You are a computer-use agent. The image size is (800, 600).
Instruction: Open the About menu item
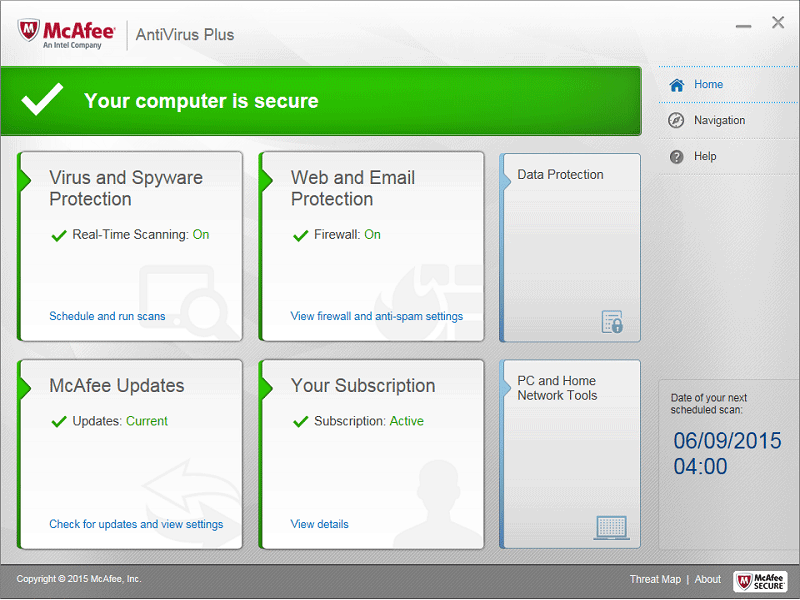pyautogui.click(x=708, y=579)
